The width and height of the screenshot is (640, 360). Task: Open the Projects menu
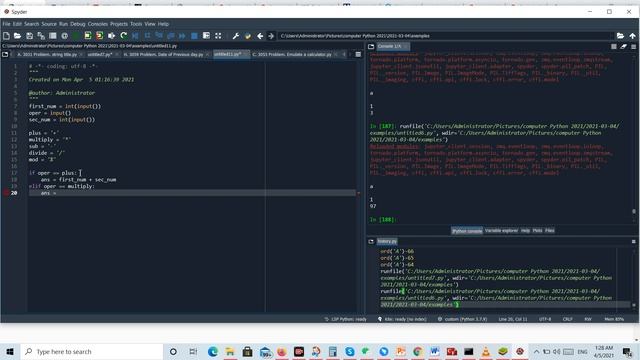119,24
